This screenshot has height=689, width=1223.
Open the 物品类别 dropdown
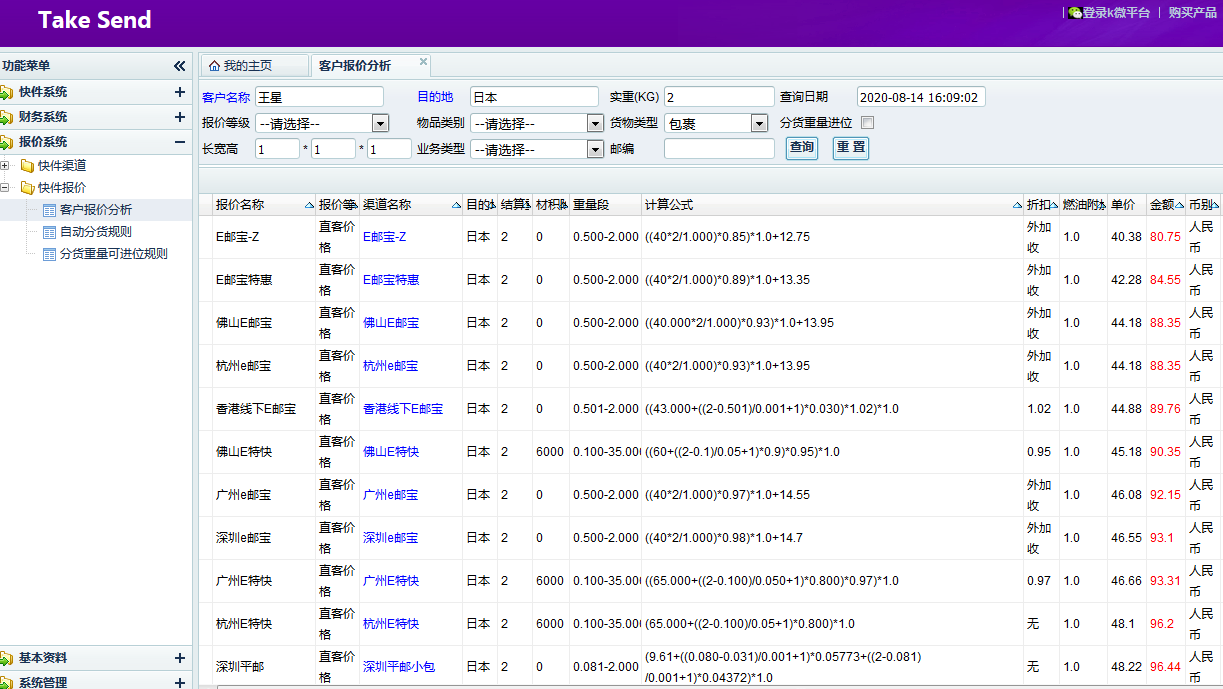tap(595, 124)
